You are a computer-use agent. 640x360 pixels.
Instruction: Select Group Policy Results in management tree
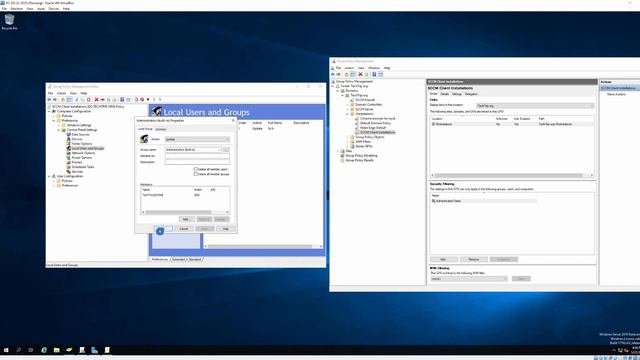pyautogui.click(x=359, y=160)
